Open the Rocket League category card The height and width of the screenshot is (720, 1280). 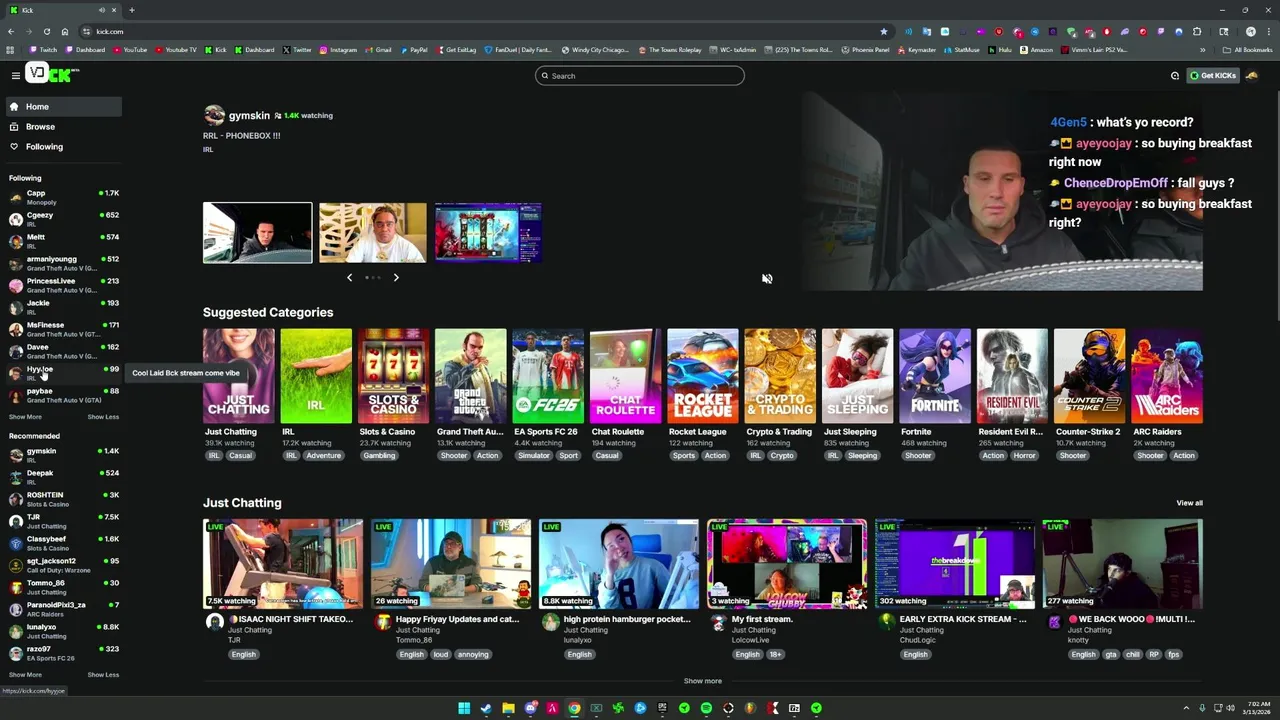click(x=703, y=376)
